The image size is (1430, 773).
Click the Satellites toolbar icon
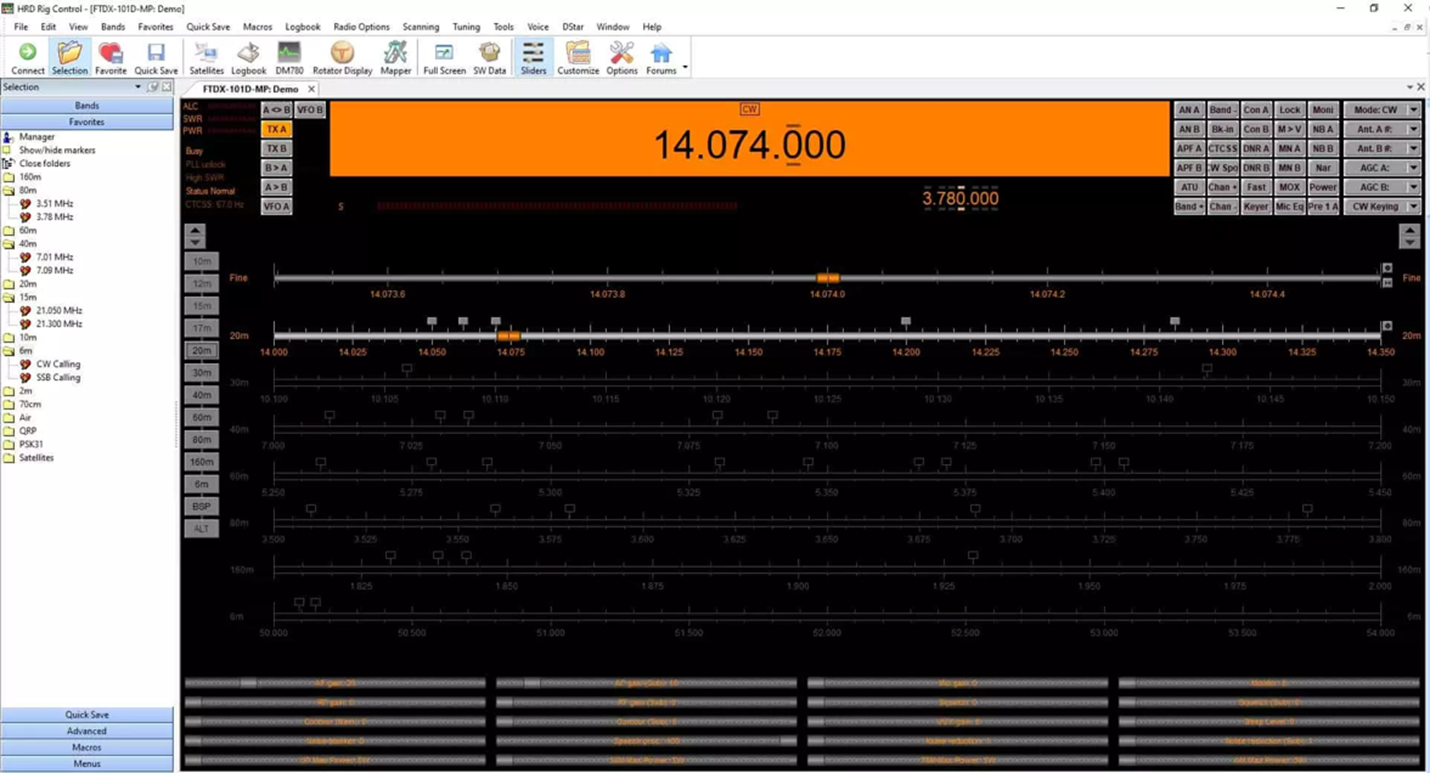(x=206, y=57)
